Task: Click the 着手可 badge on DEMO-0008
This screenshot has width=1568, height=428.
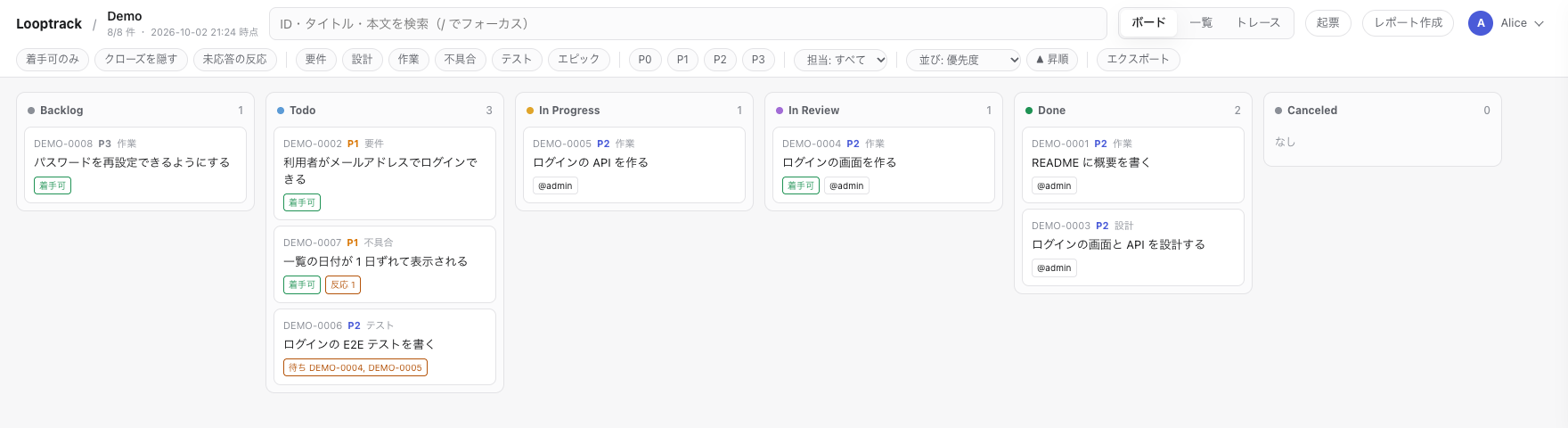Action: 53,185
